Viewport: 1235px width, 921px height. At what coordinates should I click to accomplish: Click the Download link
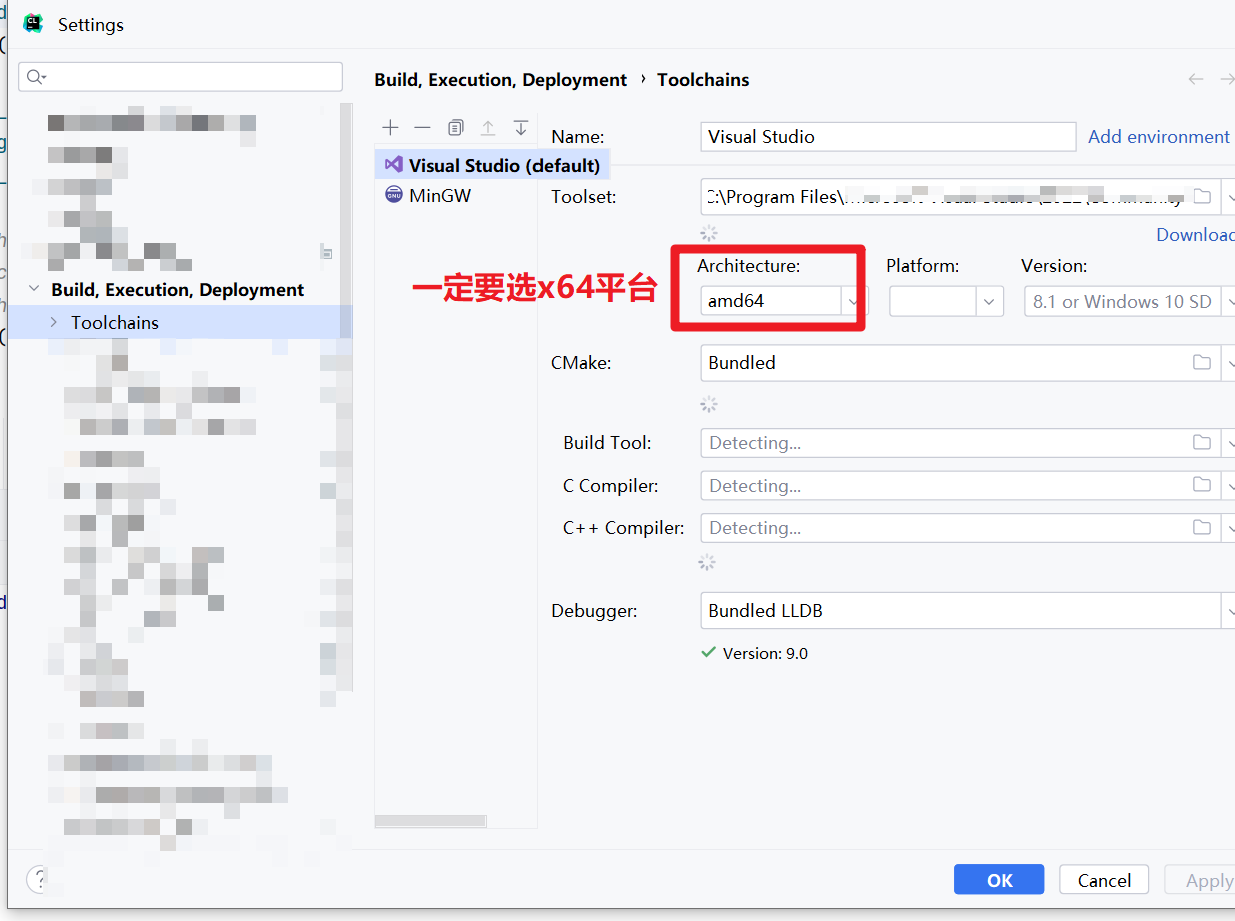pyautogui.click(x=1195, y=234)
